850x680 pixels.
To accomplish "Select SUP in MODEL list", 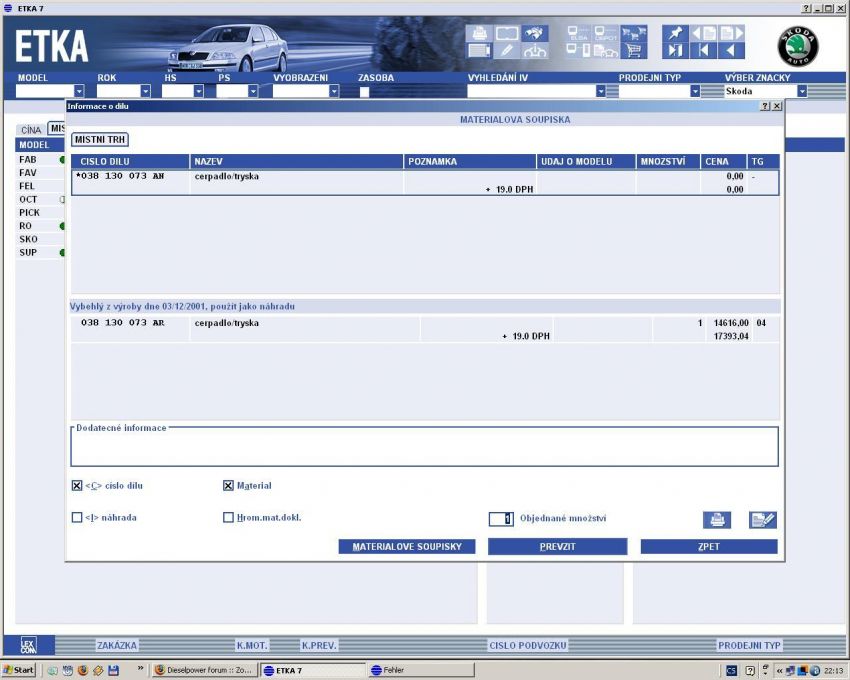I will pos(28,253).
